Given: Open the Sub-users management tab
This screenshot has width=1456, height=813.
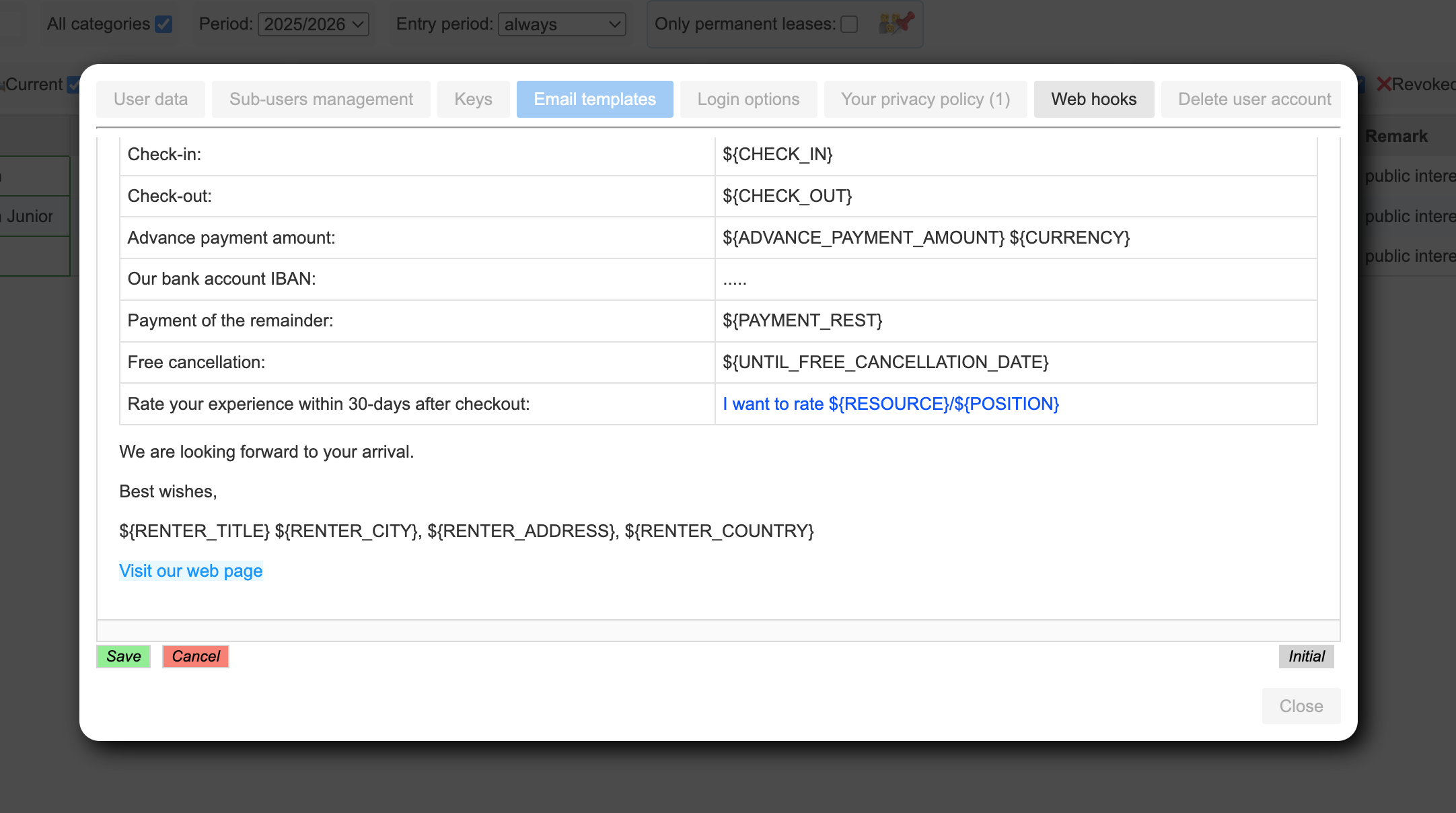Looking at the screenshot, I should click(321, 99).
